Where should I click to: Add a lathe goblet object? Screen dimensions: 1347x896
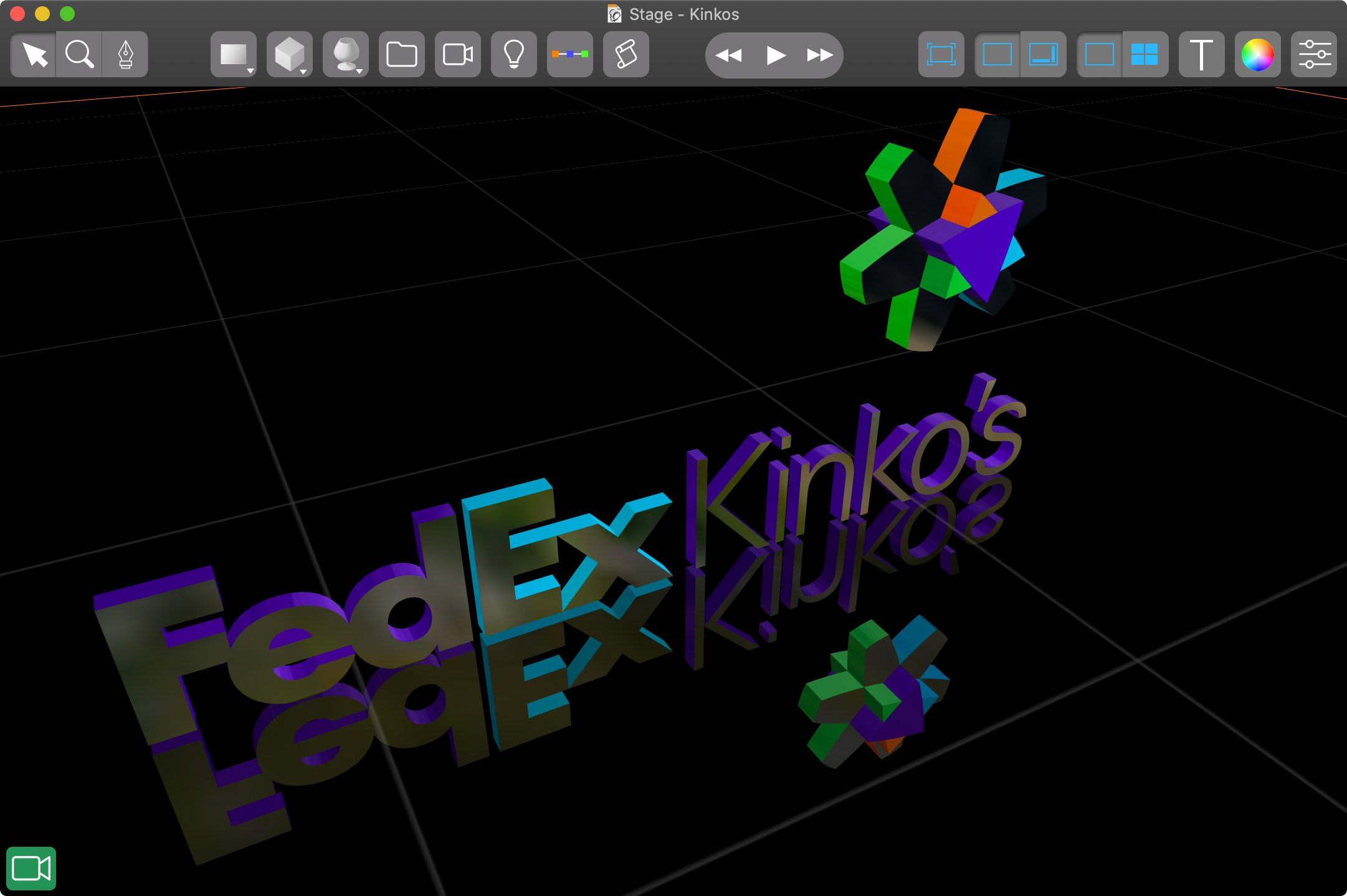tap(345, 55)
